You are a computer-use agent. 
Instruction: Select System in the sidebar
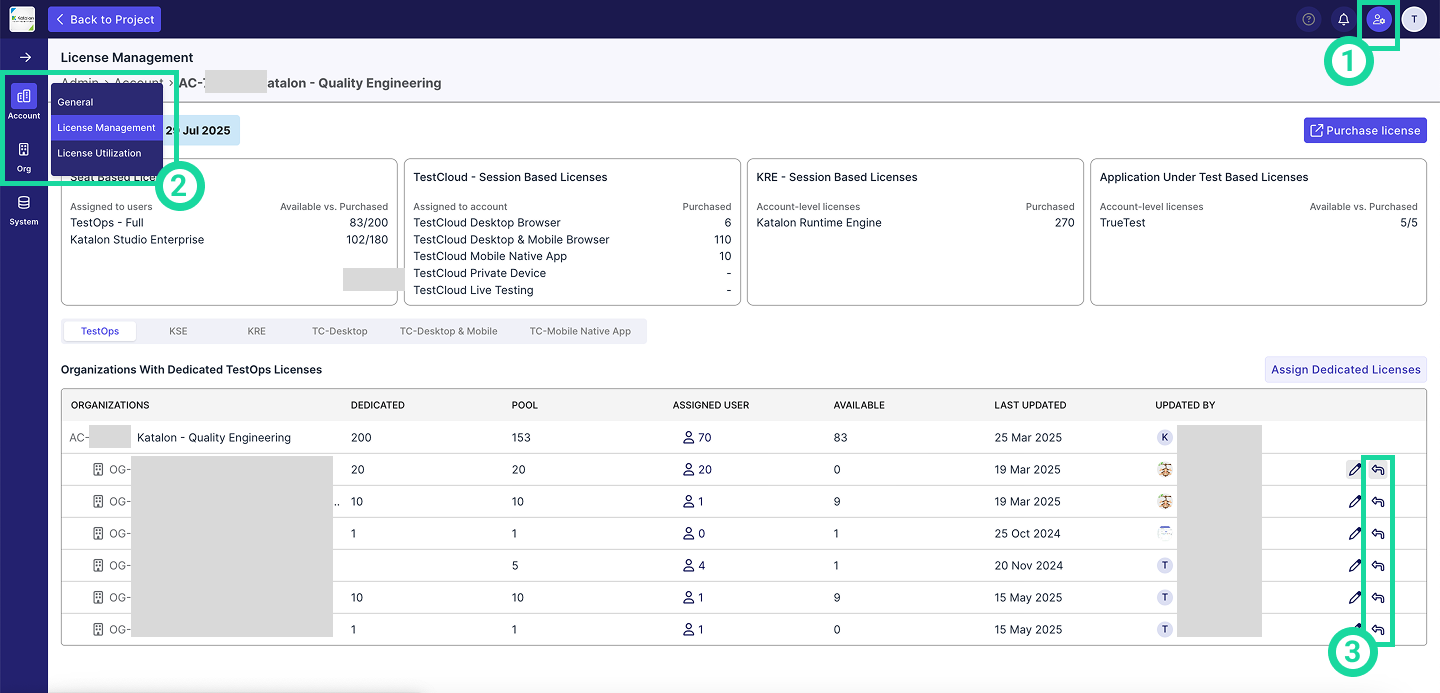pyautogui.click(x=24, y=210)
